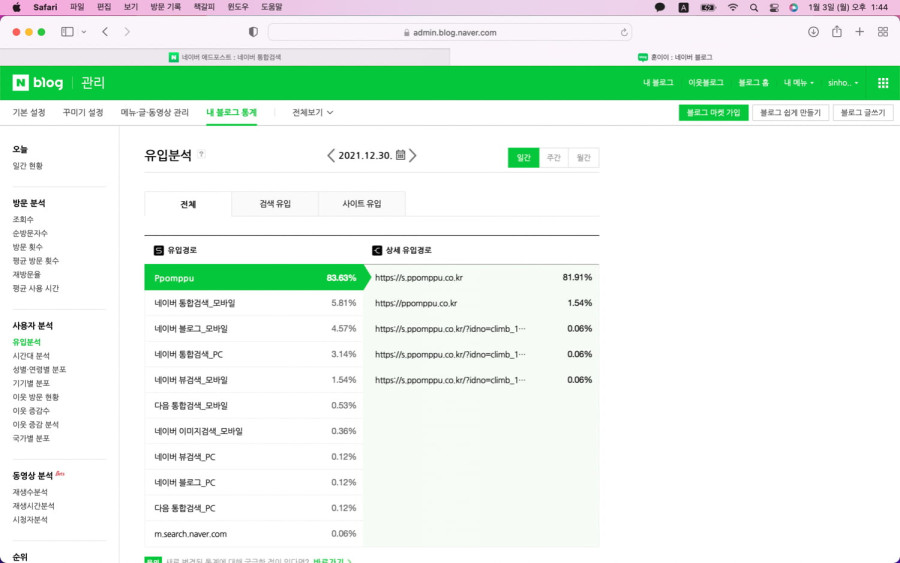Screen dimensions: 900x563
Task: Switch to 검색 유입 tab
Action: (275, 204)
